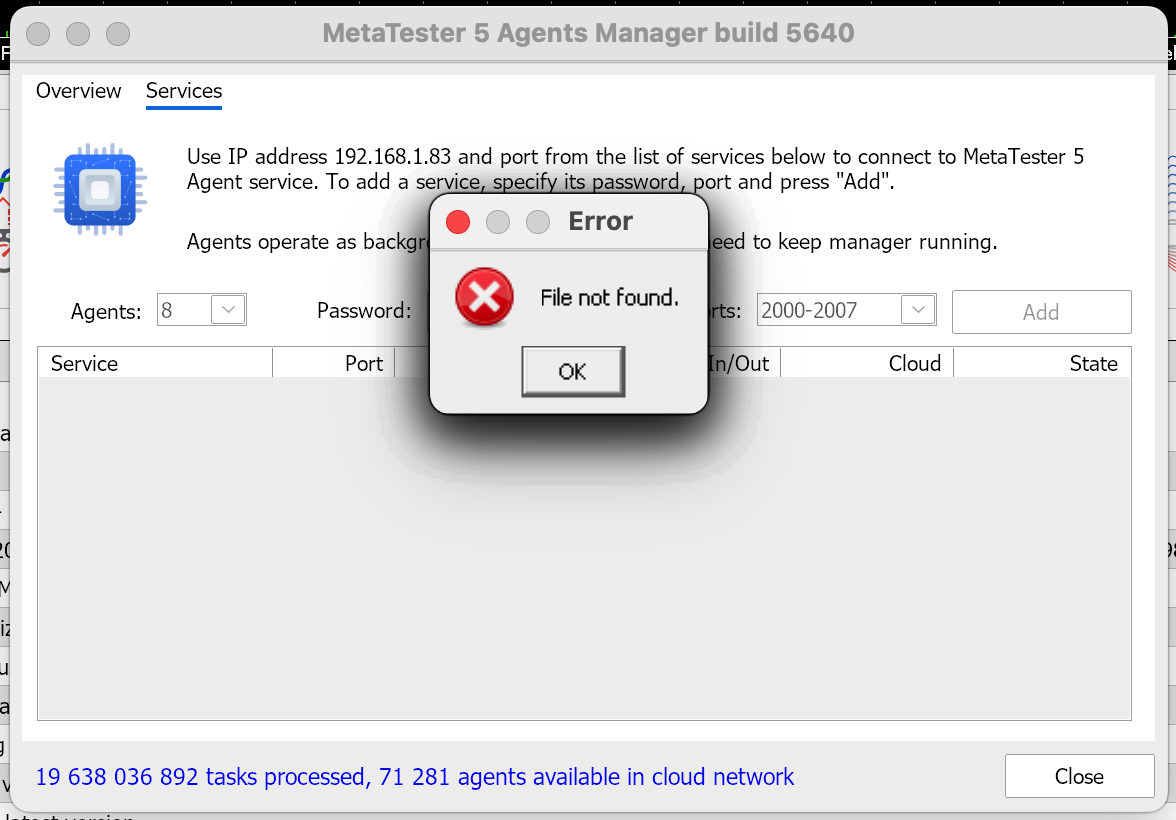The width and height of the screenshot is (1176, 820).
Task: Click the In/Out column header
Action: tap(740, 363)
